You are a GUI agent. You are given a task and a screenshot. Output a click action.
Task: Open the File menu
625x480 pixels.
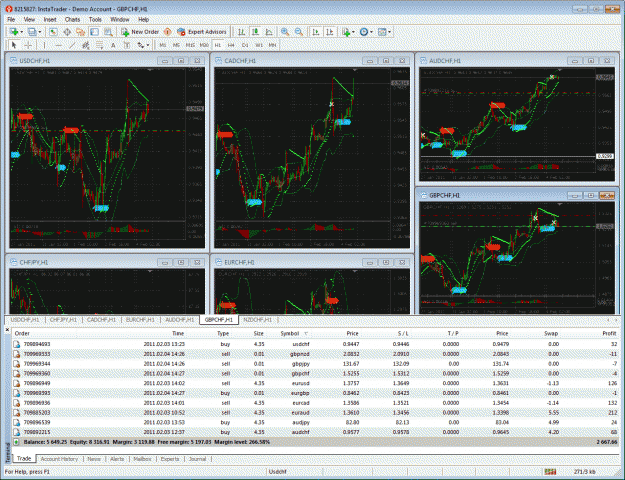11,19
